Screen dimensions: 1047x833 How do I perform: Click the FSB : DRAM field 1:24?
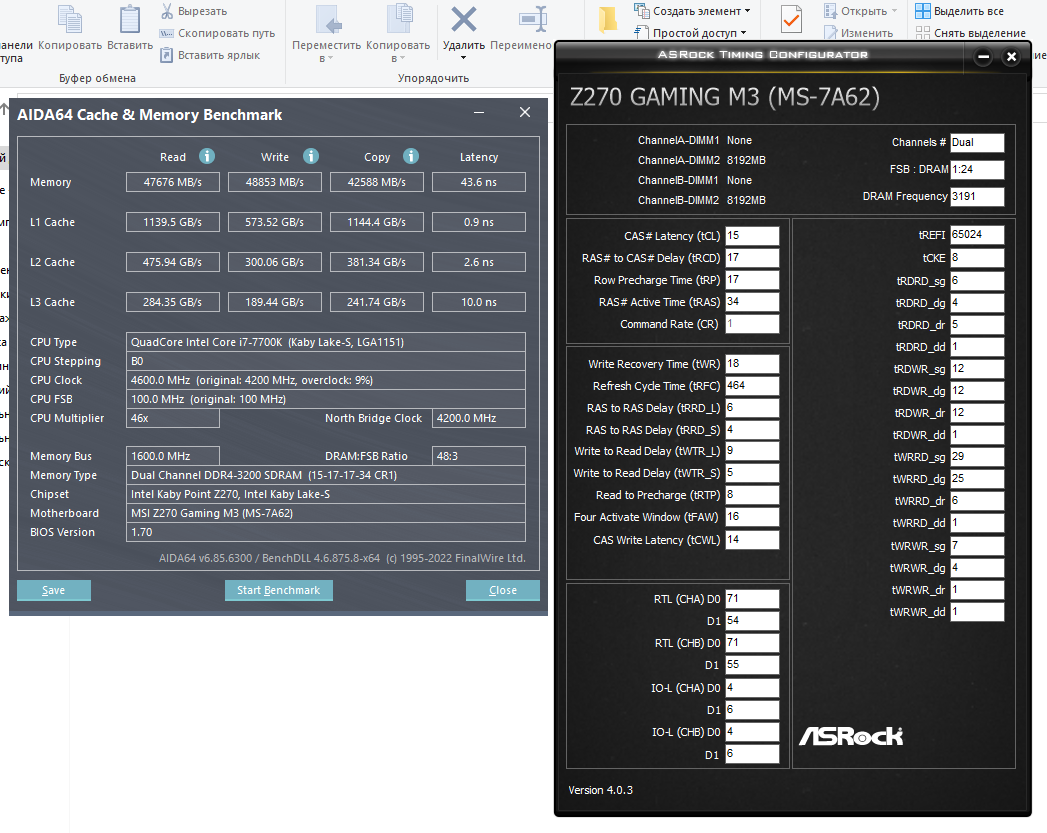click(977, 170)
